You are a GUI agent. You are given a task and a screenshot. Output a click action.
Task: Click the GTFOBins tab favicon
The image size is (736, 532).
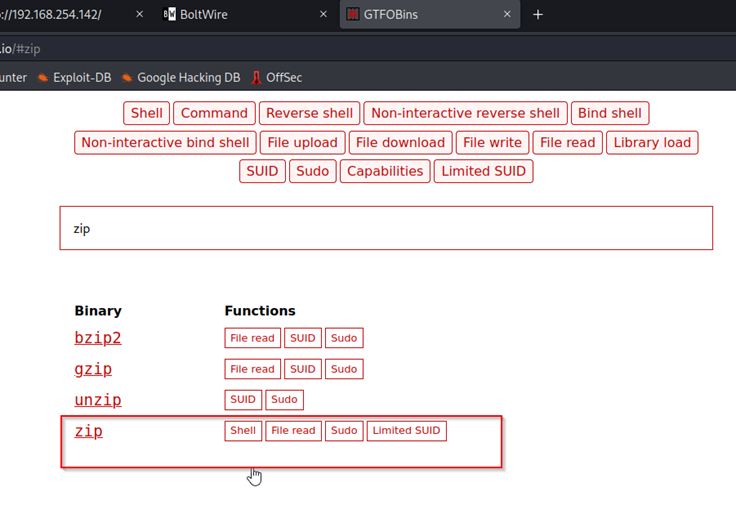(x=353, y=14)
